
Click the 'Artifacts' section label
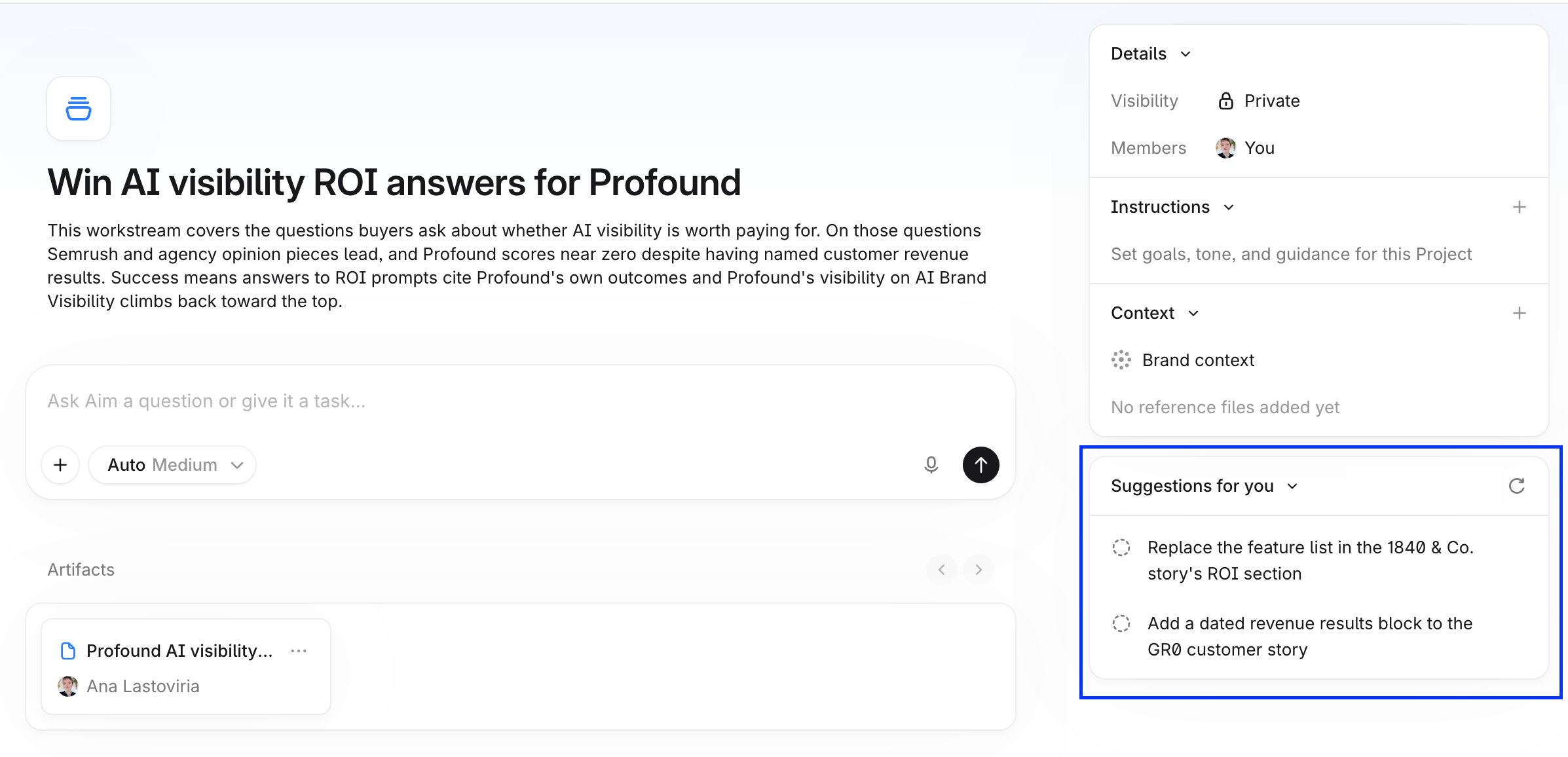pos(81,570)
